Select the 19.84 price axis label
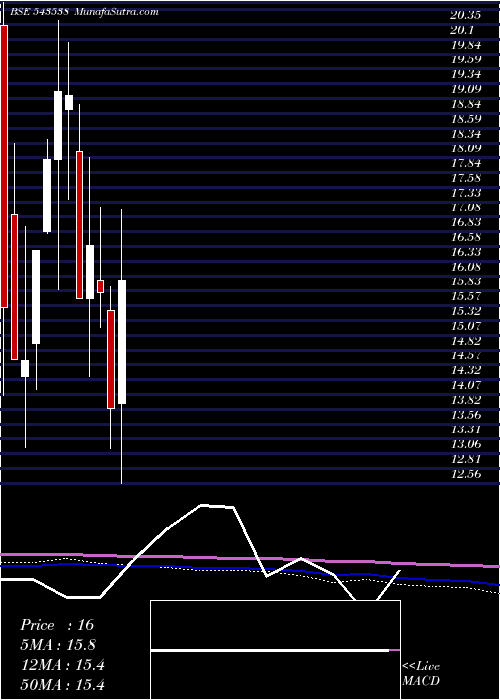 coord(466,45)
